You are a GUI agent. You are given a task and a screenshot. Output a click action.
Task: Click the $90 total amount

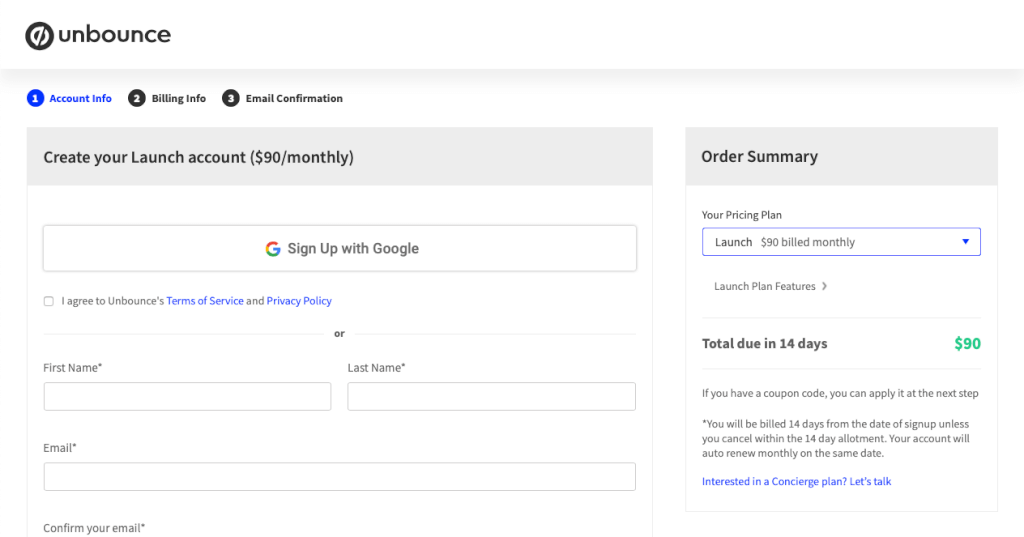pos(967,344)
